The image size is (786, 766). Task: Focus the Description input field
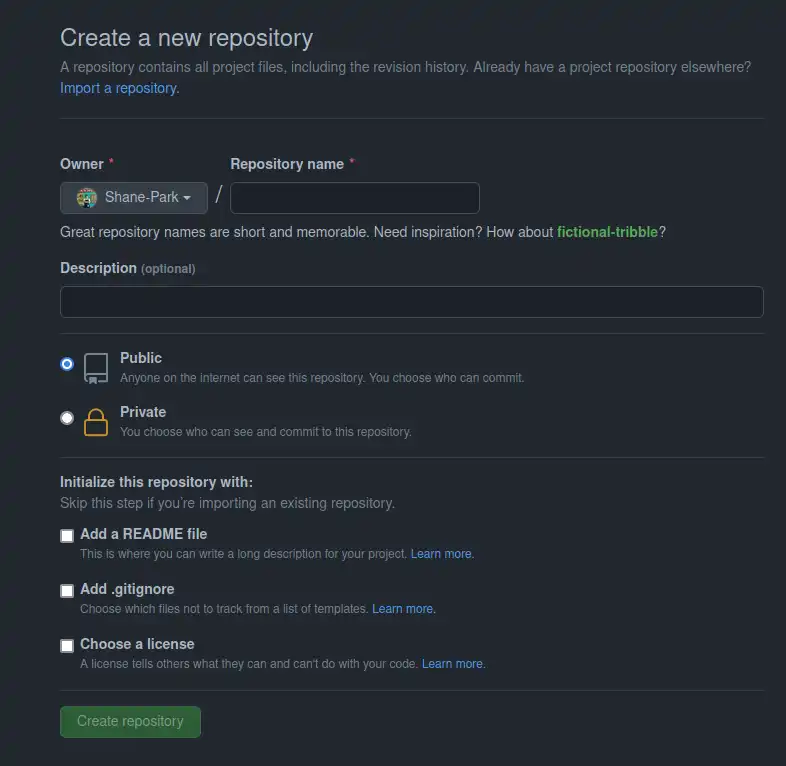tap(412, 302)
